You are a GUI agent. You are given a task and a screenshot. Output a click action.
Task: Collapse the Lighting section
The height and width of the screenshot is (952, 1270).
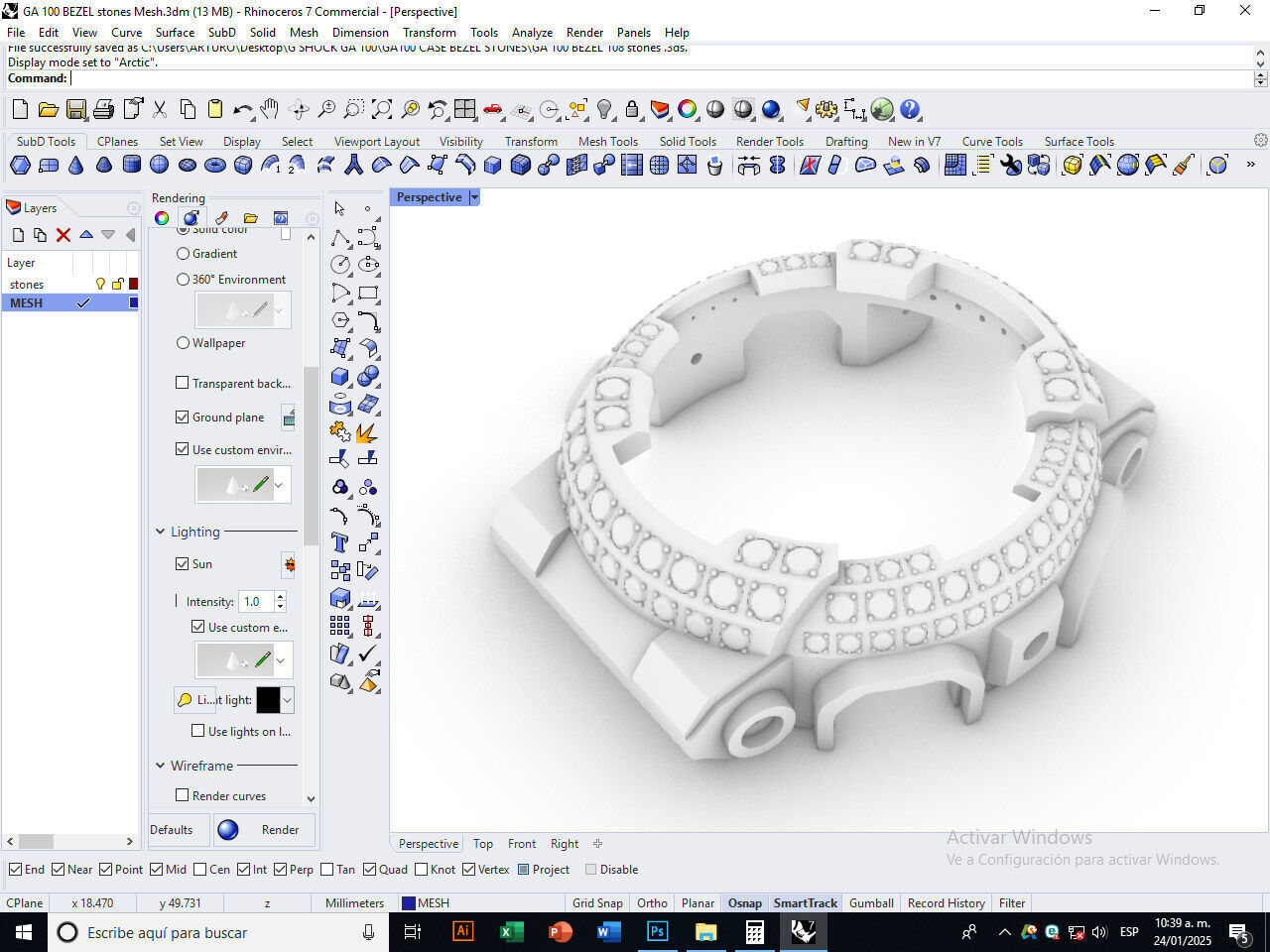[x=160, y=532]
